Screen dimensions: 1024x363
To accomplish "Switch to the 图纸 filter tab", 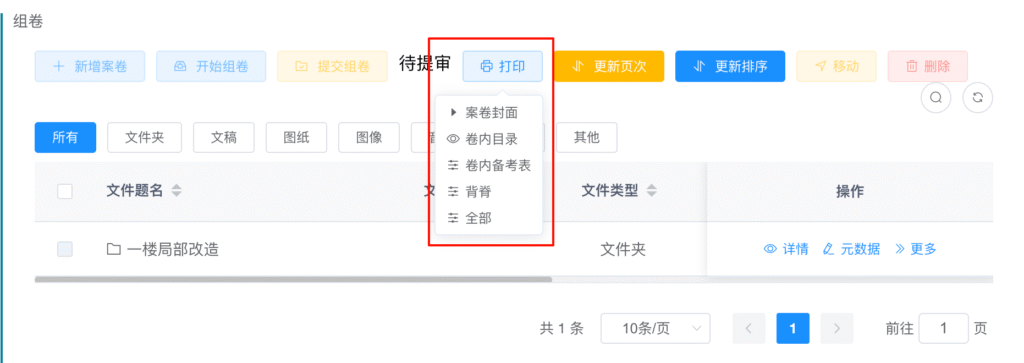I will tap(296, 138).
